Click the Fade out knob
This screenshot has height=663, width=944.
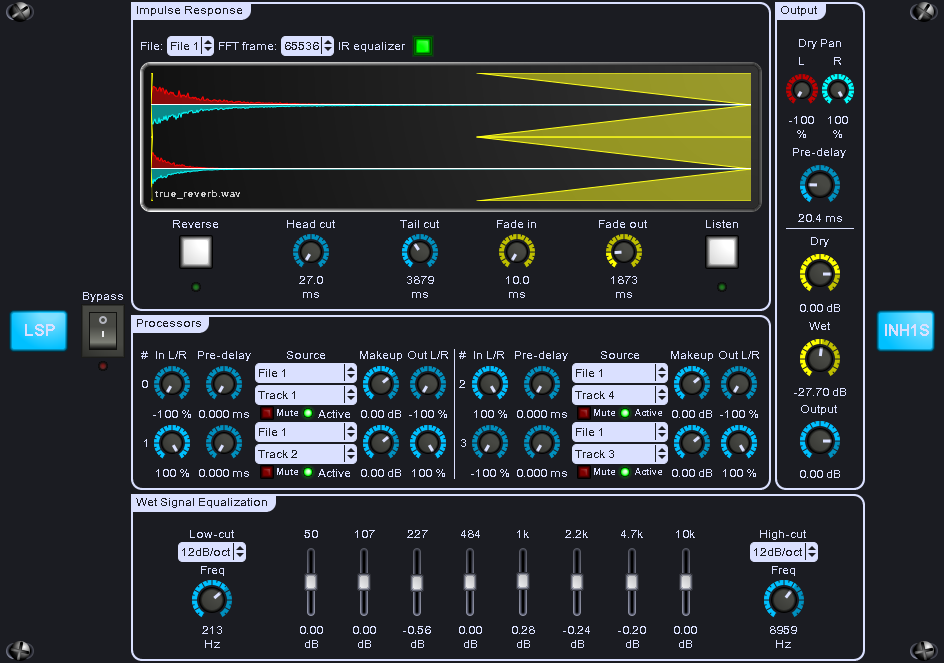pyautogui.click(x=623, y=252)
